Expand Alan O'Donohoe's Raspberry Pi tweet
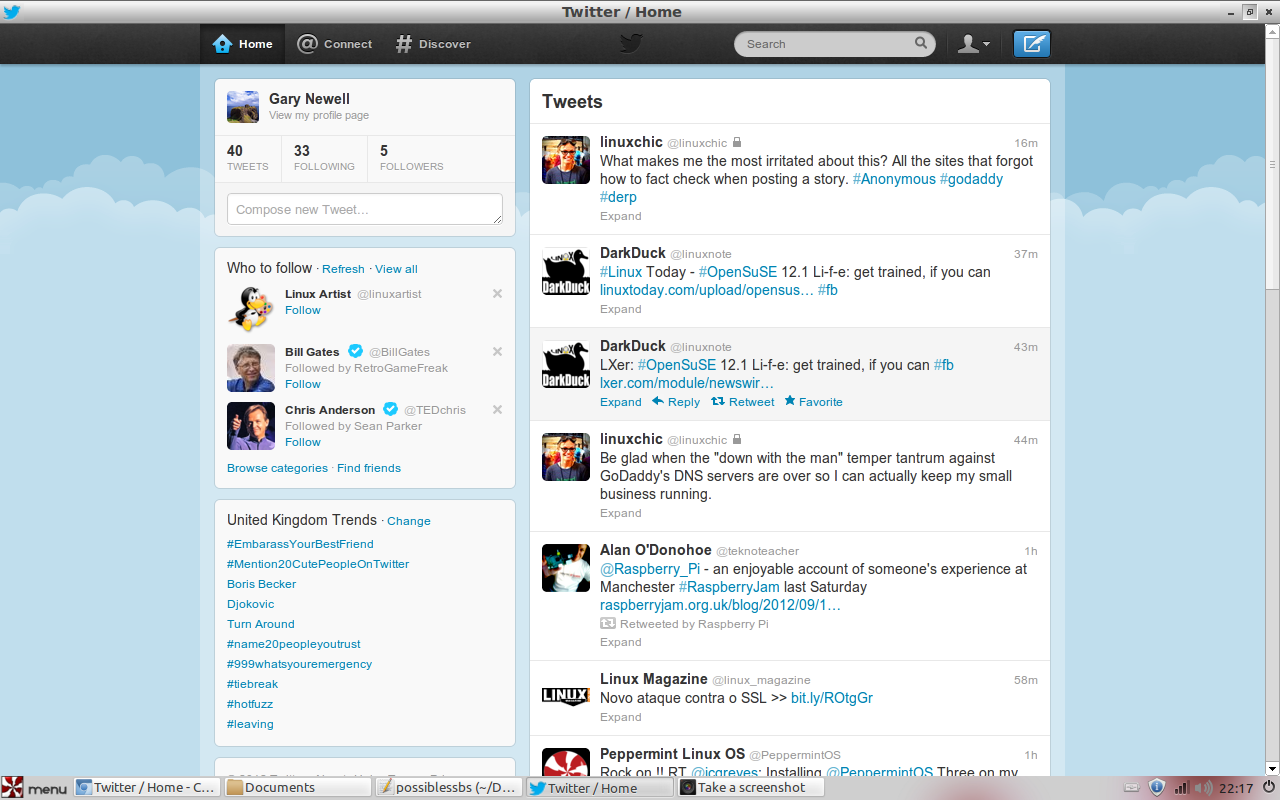 click(x=621, y=642)
